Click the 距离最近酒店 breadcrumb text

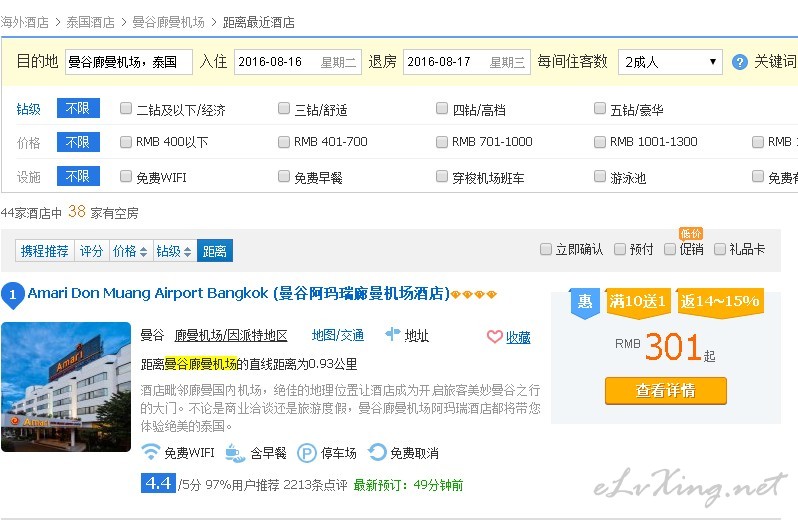pyautogui.click(x=259, y=22)
